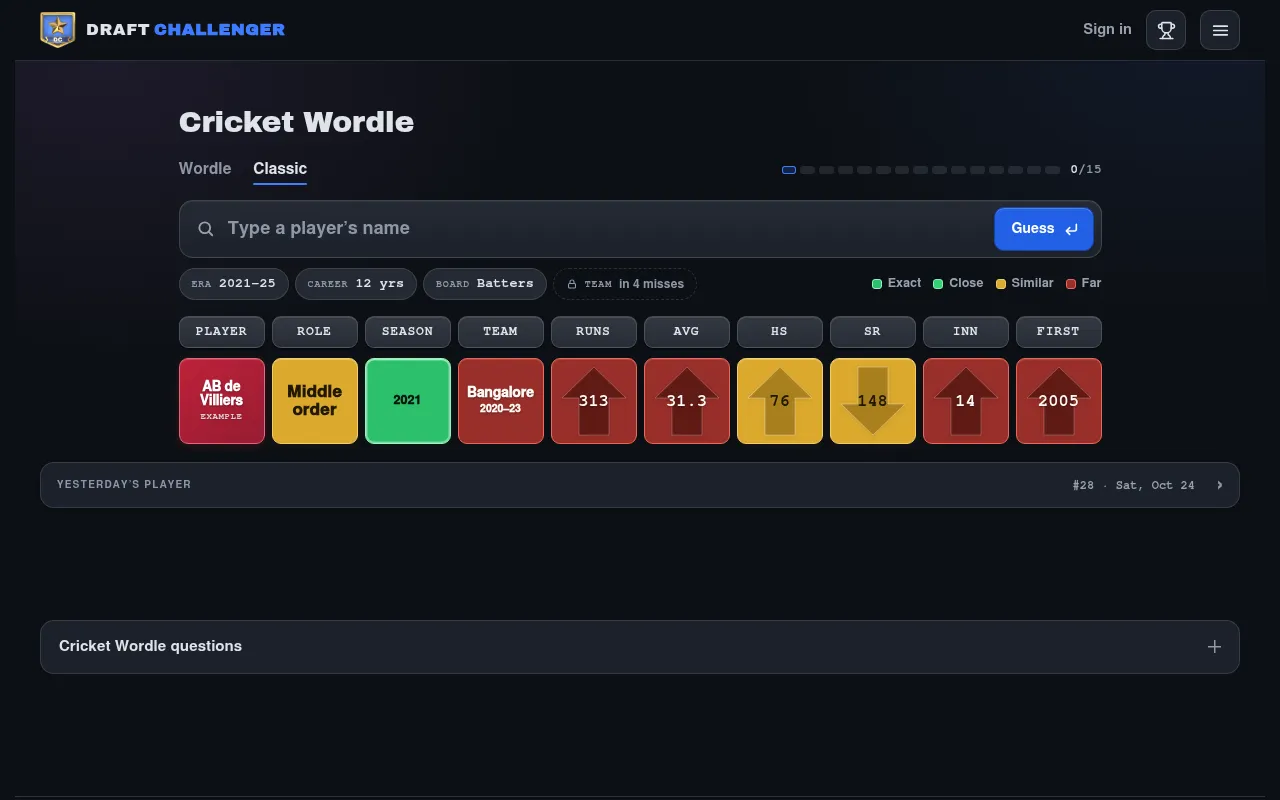Image resolution: width=1280 pixels, height=800 pixels.
Task: Click the Bangalore 2020–23 team tile
Action: [x=501, y=401]
